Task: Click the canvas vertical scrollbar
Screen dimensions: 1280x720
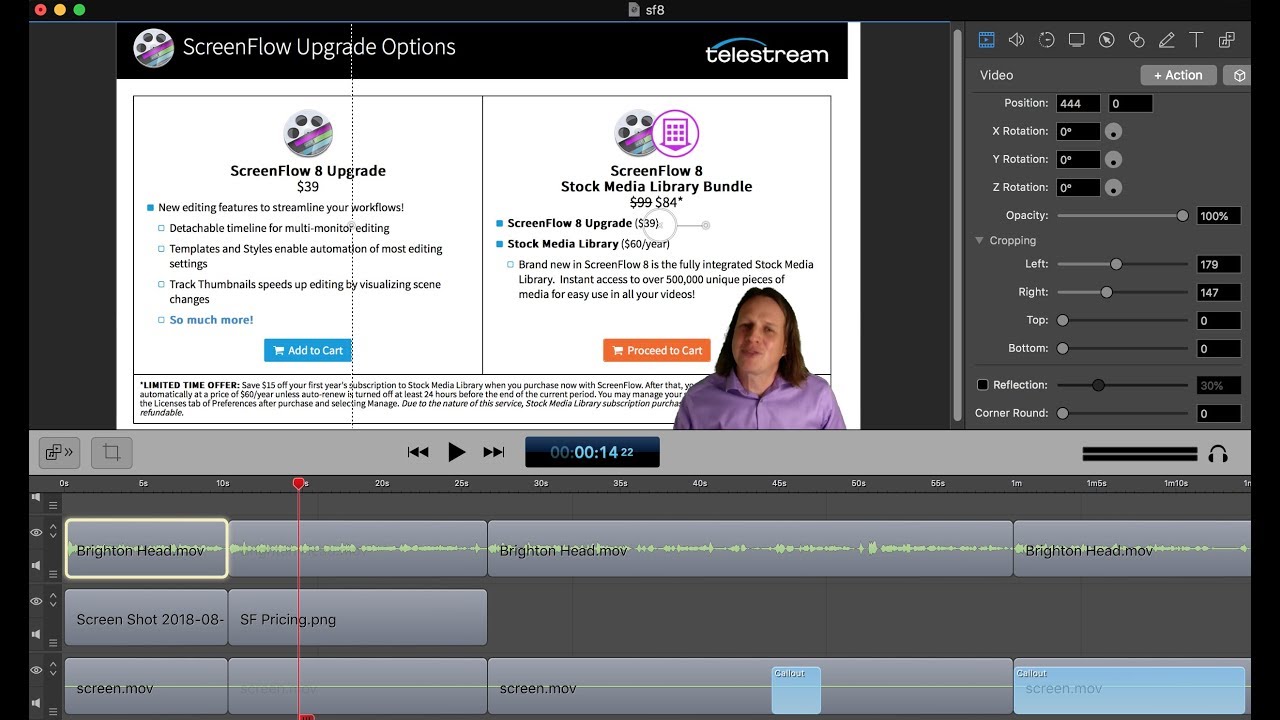Action: (x=957, y=225)
